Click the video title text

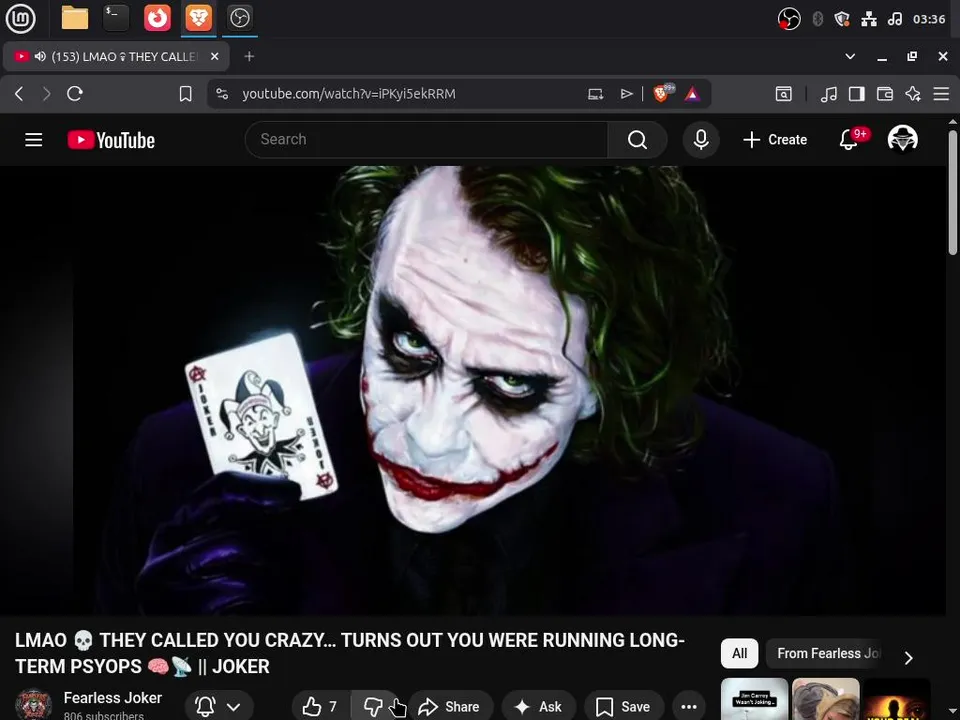(350, 653)
